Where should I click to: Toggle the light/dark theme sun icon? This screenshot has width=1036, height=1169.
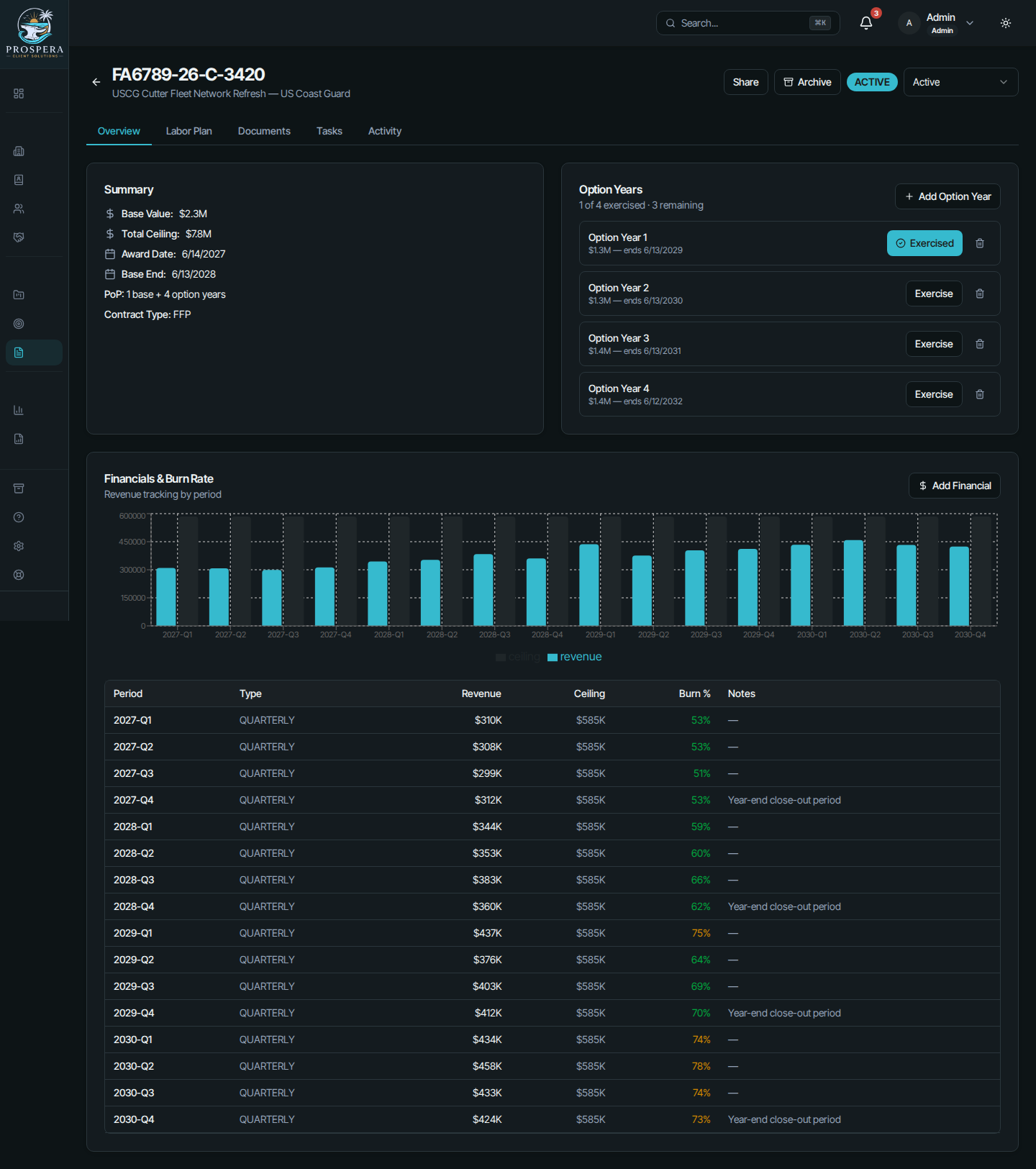click(x=1006, y=23)
